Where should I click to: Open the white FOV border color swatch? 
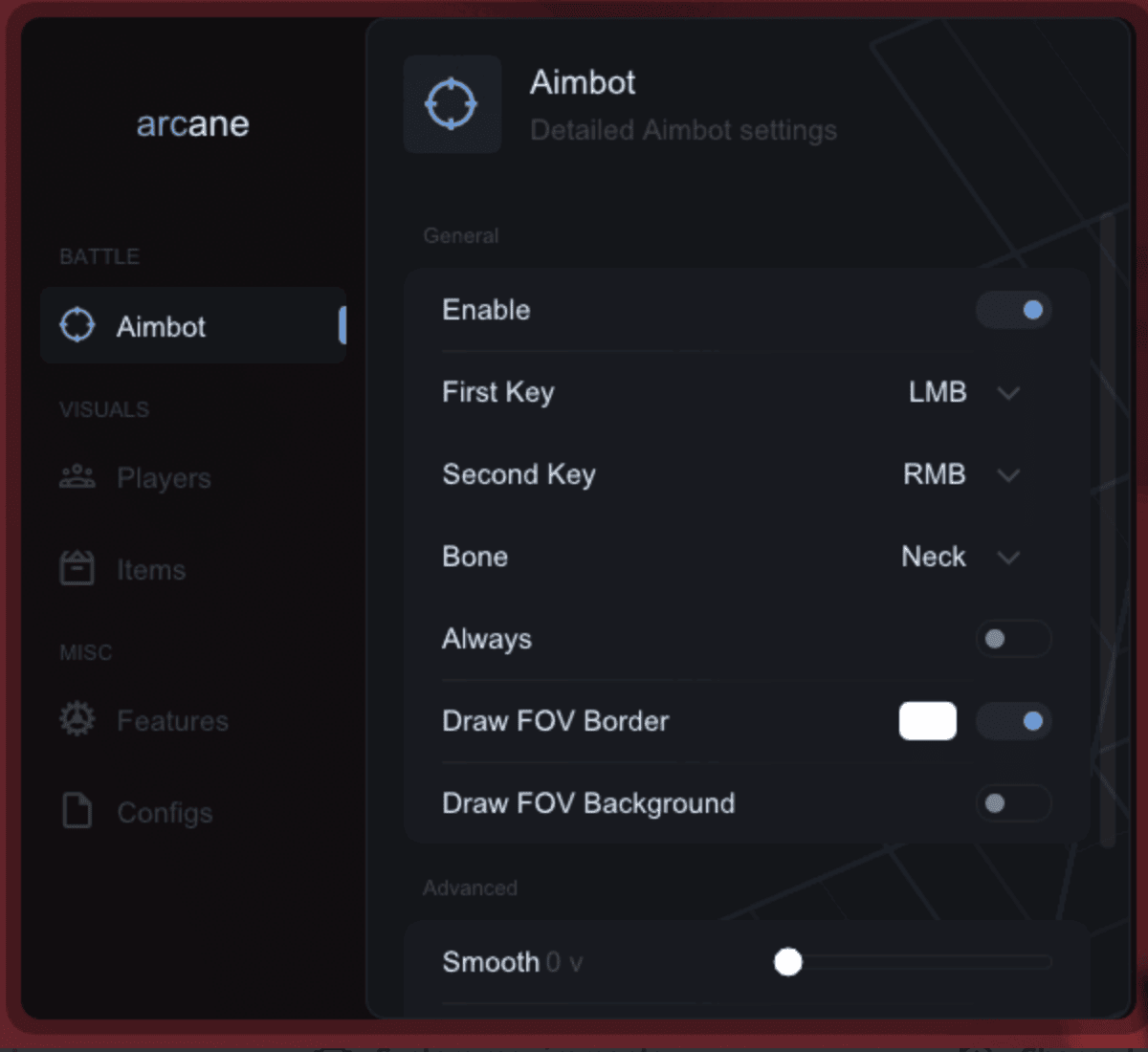click(928, 721)
